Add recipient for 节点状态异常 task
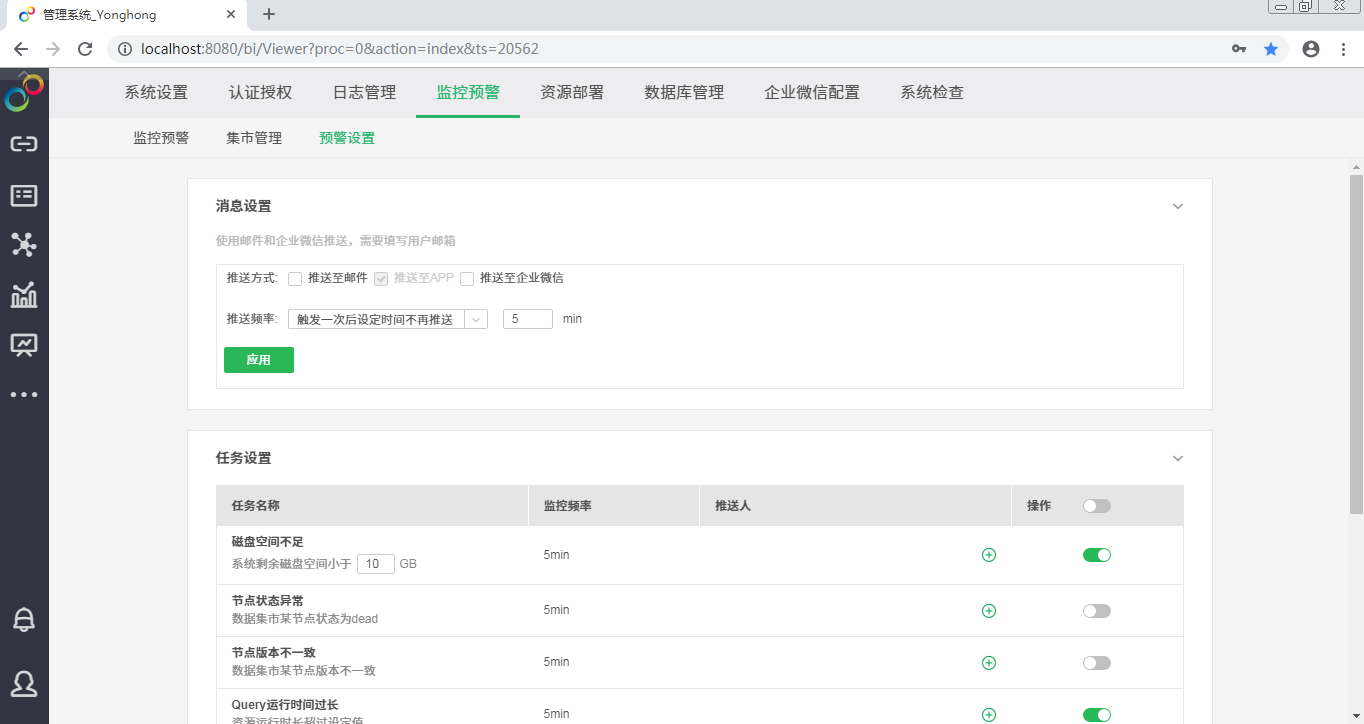Image resolution: width=1364 pixels, height=724 pixels. tap(989, 611)
